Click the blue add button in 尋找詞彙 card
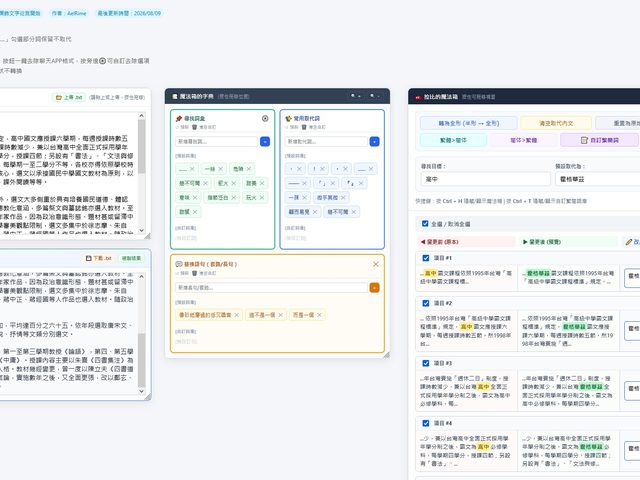640x480 pixels. click(x=265, y=142)
